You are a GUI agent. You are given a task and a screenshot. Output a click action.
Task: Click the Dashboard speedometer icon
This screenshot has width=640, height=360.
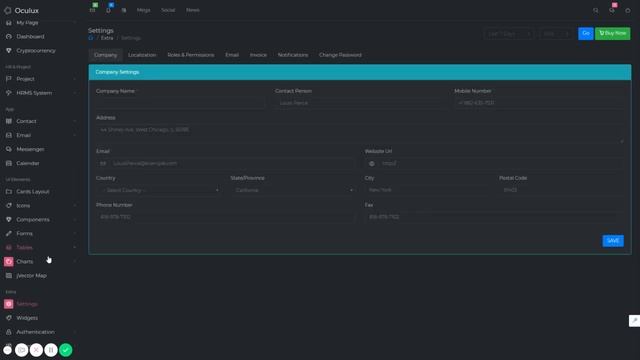click(x=9, y=37)
